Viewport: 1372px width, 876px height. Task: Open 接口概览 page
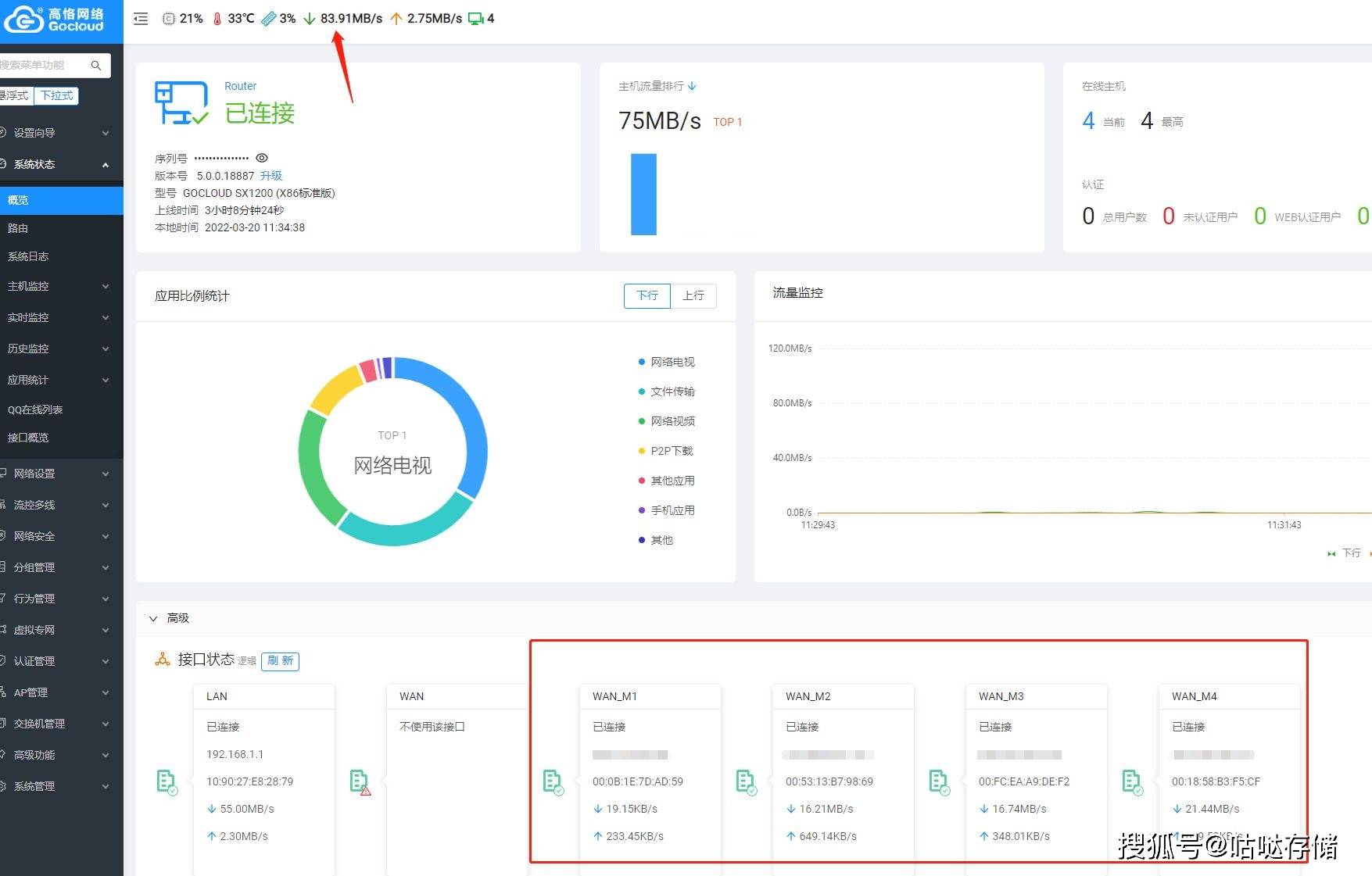point(62,438)
